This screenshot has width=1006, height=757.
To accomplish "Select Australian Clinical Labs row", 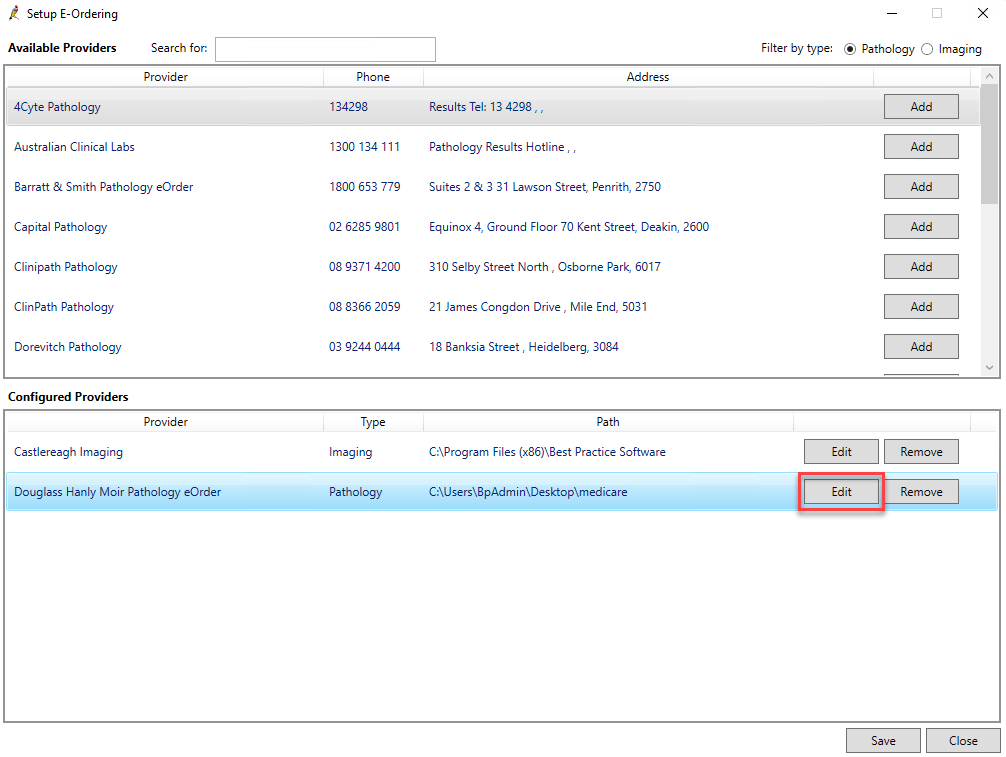I will pyautogui.click(x=493, y=146).
